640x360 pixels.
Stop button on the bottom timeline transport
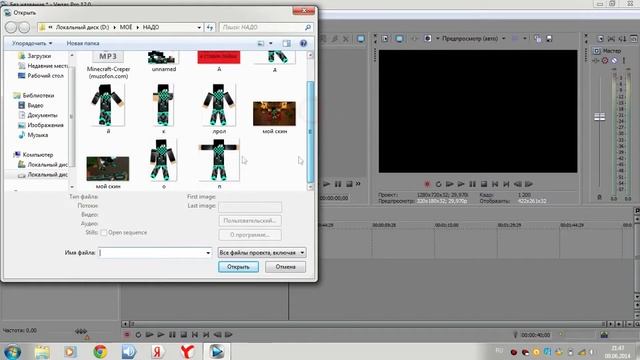(x=184, y=335)
